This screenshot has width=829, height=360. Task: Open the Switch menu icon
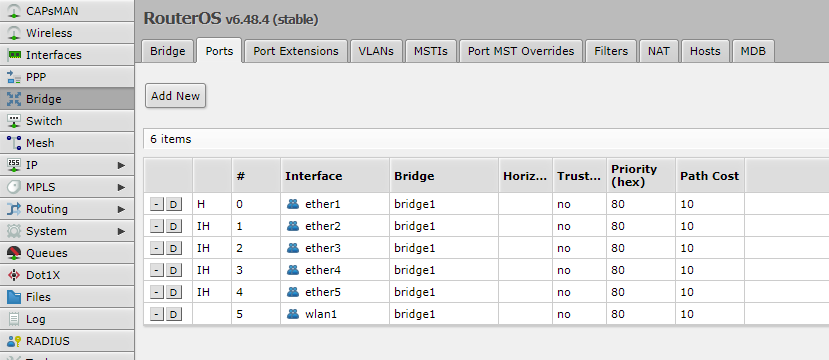coord(14,121)
